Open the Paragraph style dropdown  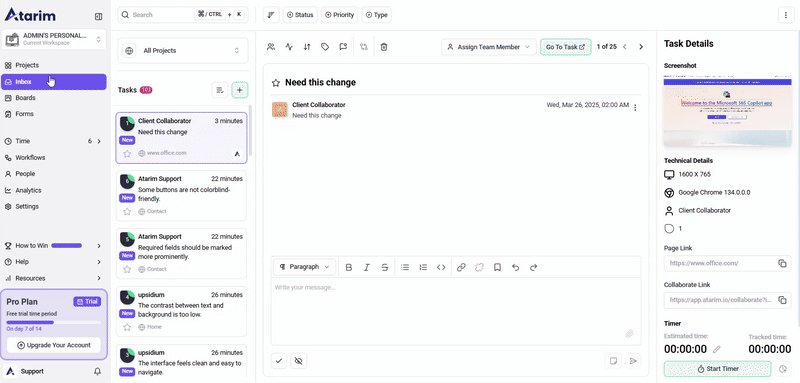[x=305, y=267]
